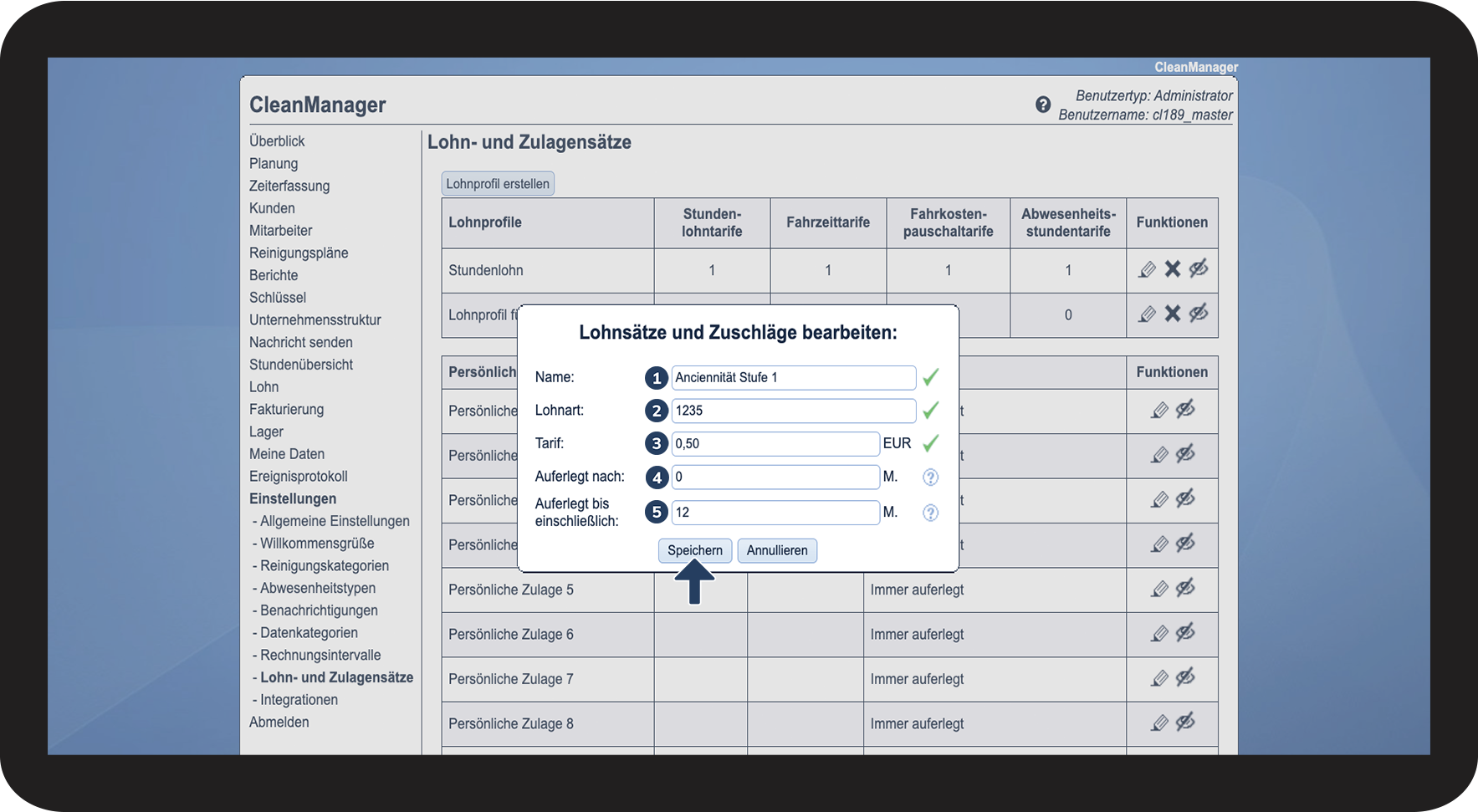Click the help question mark icon in header
The width and height of the screenshot is (1478, 812).
tap(1042, 105)
